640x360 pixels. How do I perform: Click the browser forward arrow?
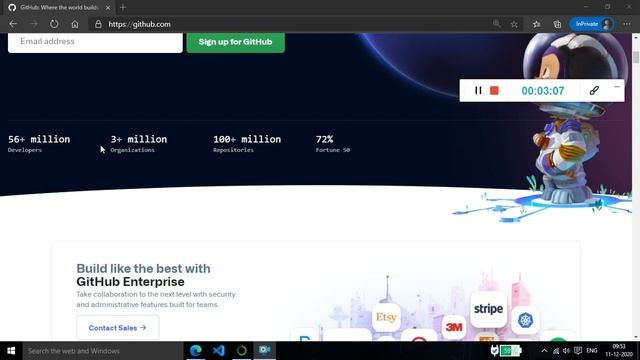(x=34, y=24)
